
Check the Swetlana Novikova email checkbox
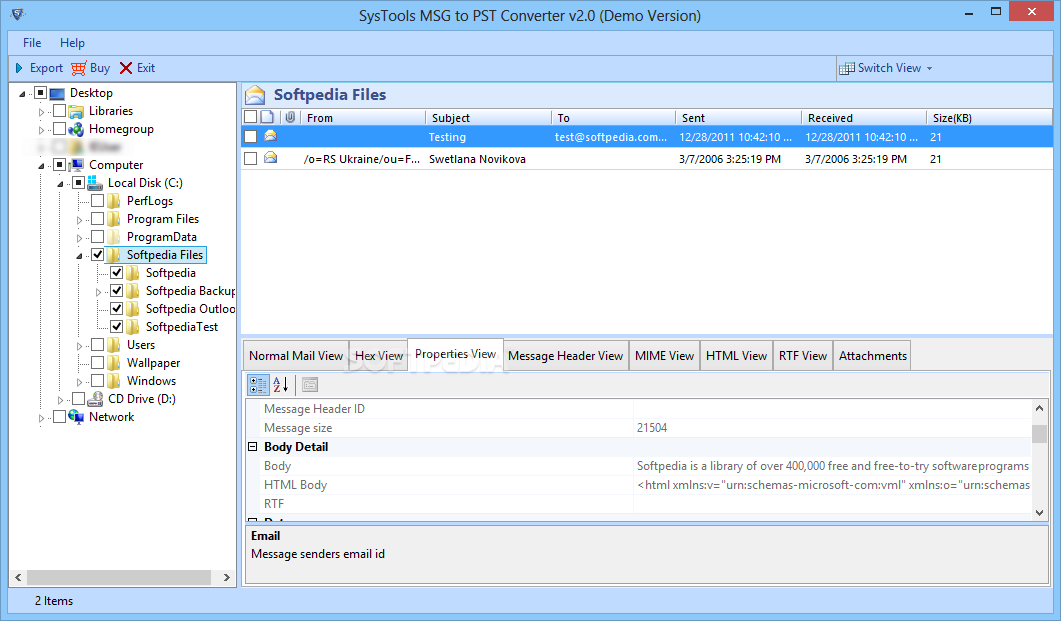pos(250,159)
